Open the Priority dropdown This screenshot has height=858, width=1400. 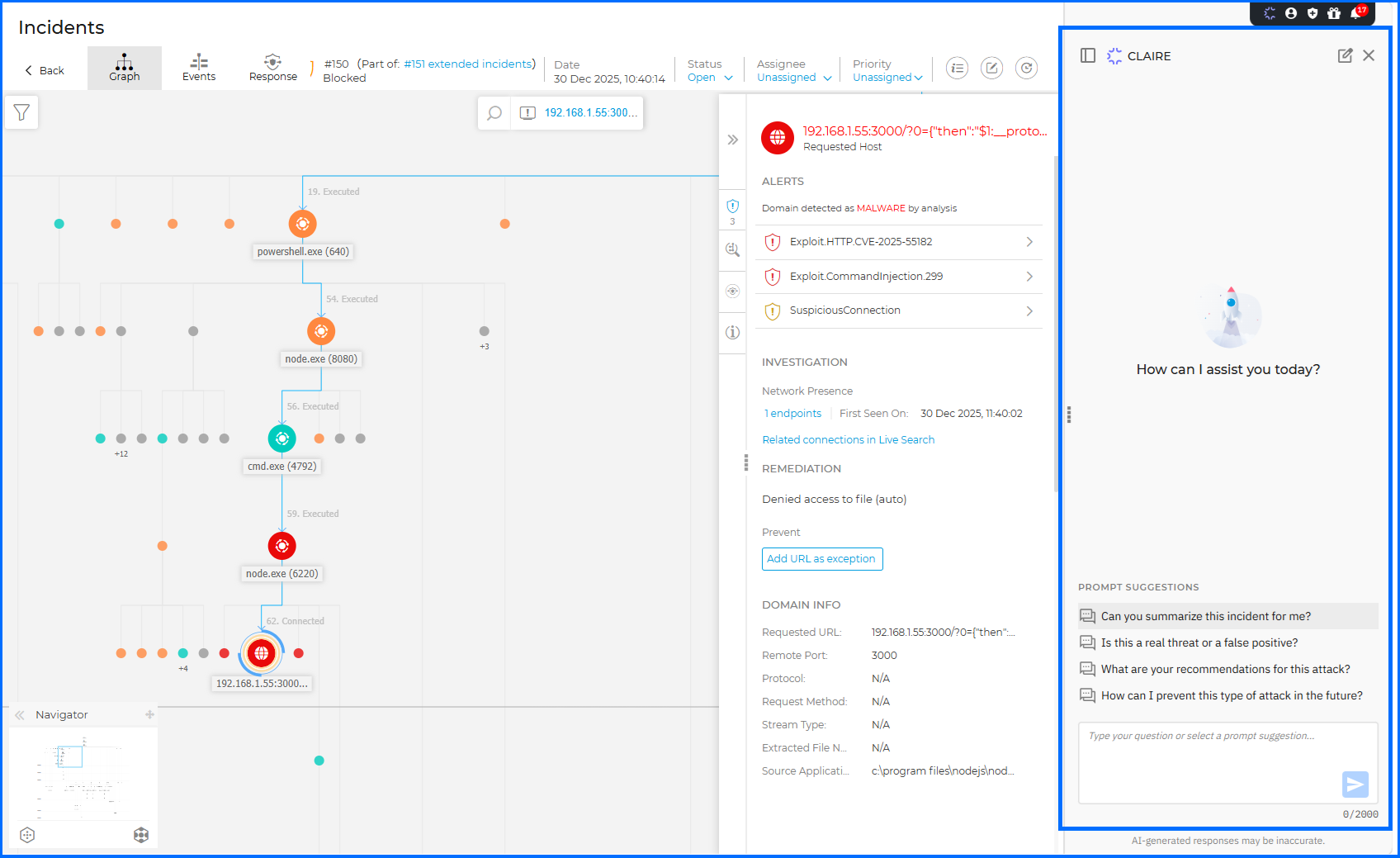click(x=887, y=78)
